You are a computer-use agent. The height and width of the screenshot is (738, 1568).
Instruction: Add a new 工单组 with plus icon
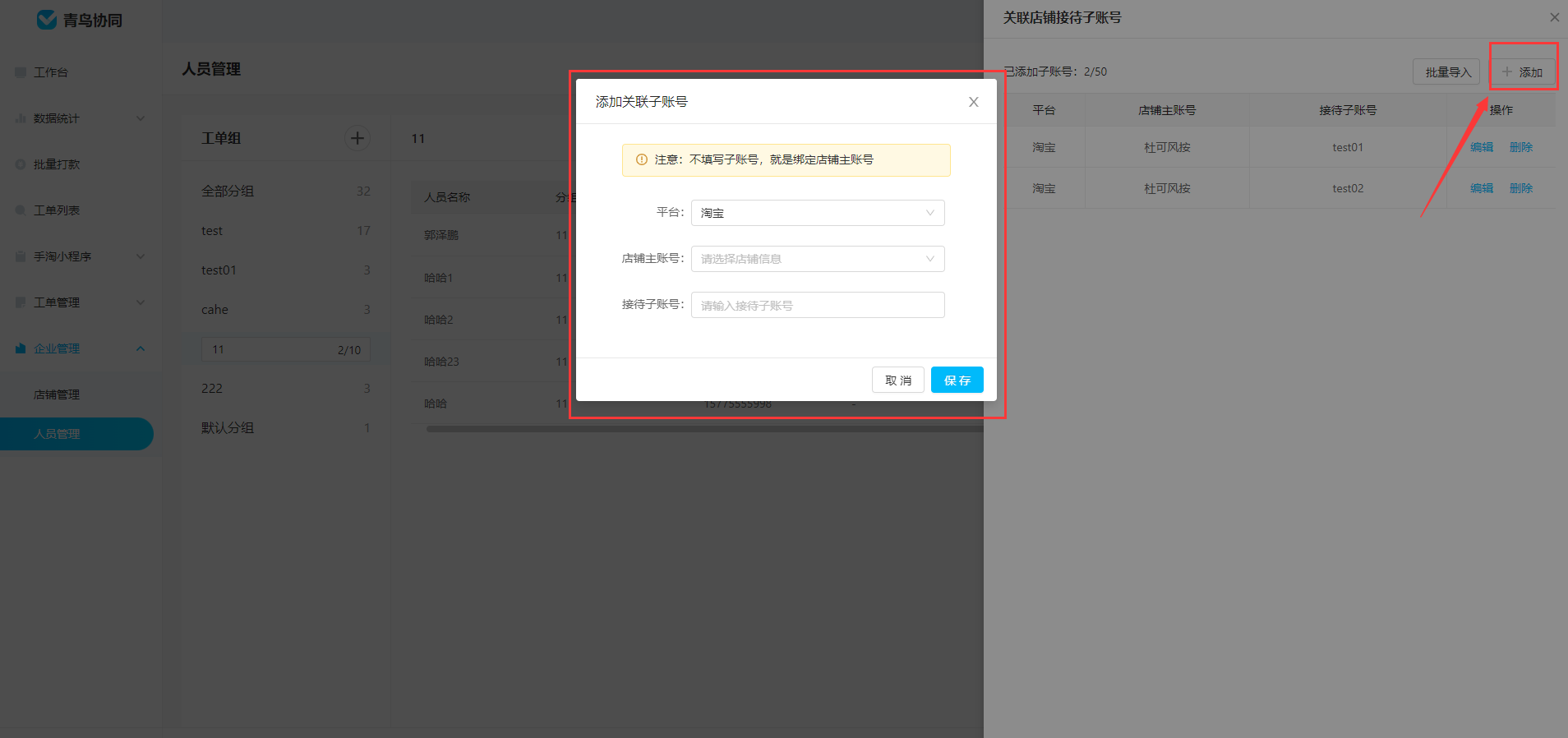coord(357,138)
